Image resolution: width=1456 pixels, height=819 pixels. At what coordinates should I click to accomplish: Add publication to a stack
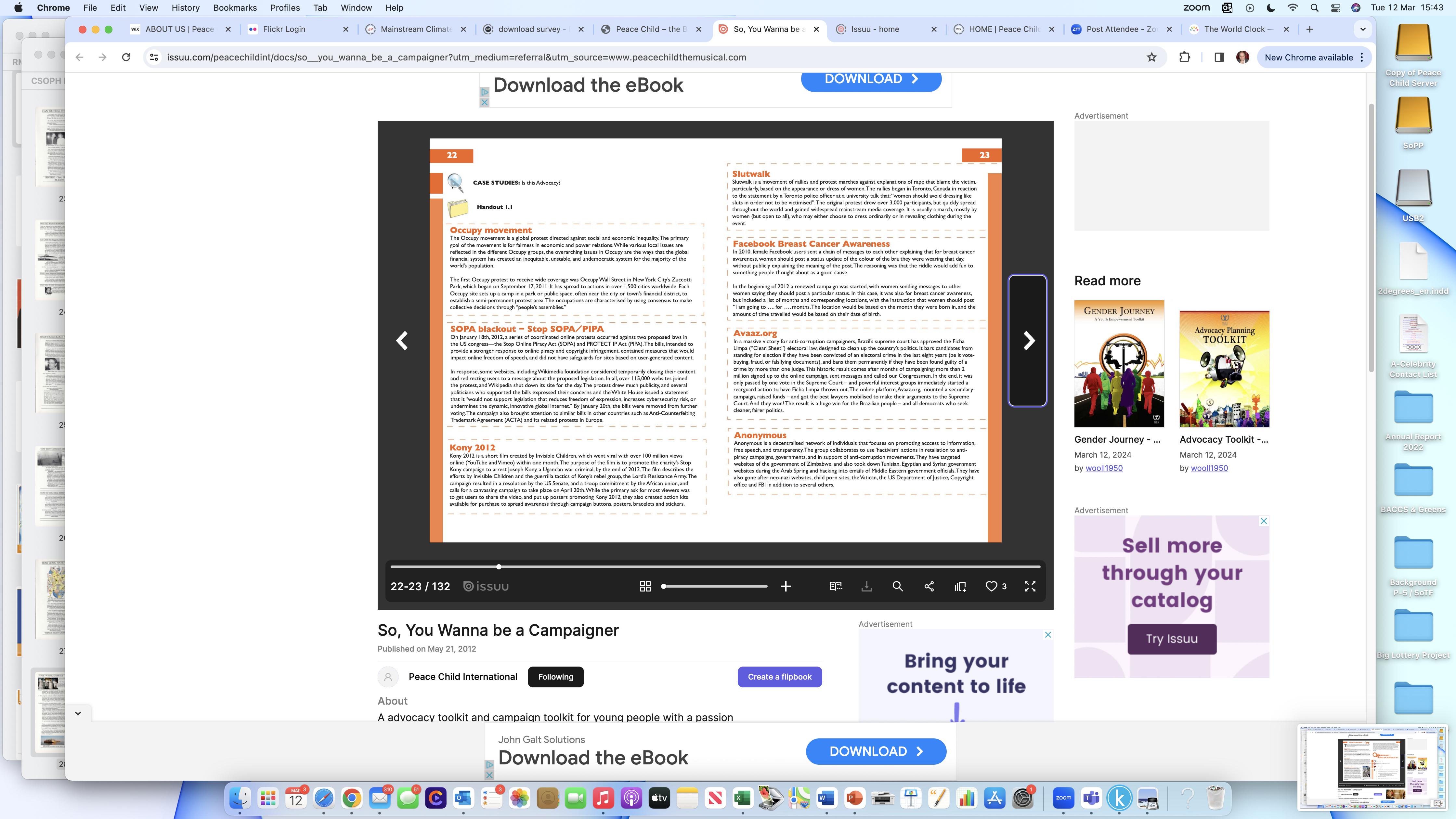pyautogui.click(x=960, y=587)
